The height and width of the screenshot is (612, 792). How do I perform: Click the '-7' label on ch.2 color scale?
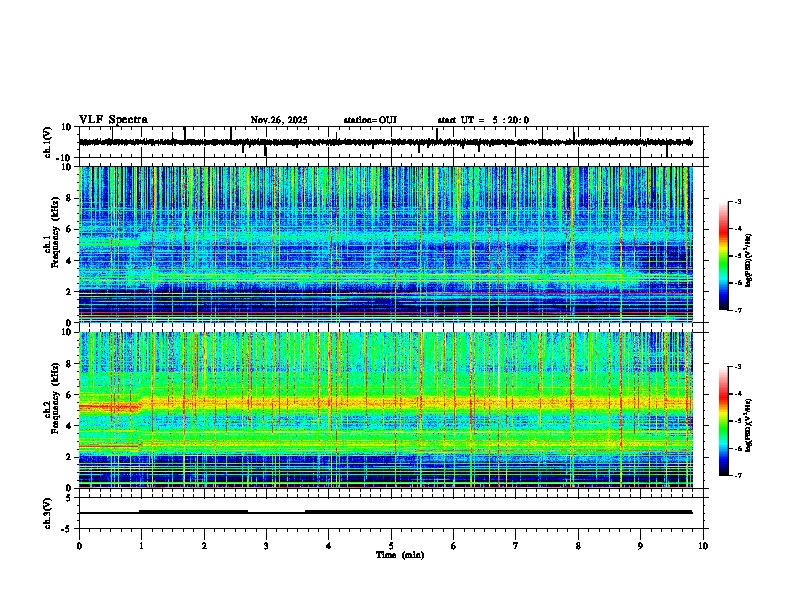[738, 475]
